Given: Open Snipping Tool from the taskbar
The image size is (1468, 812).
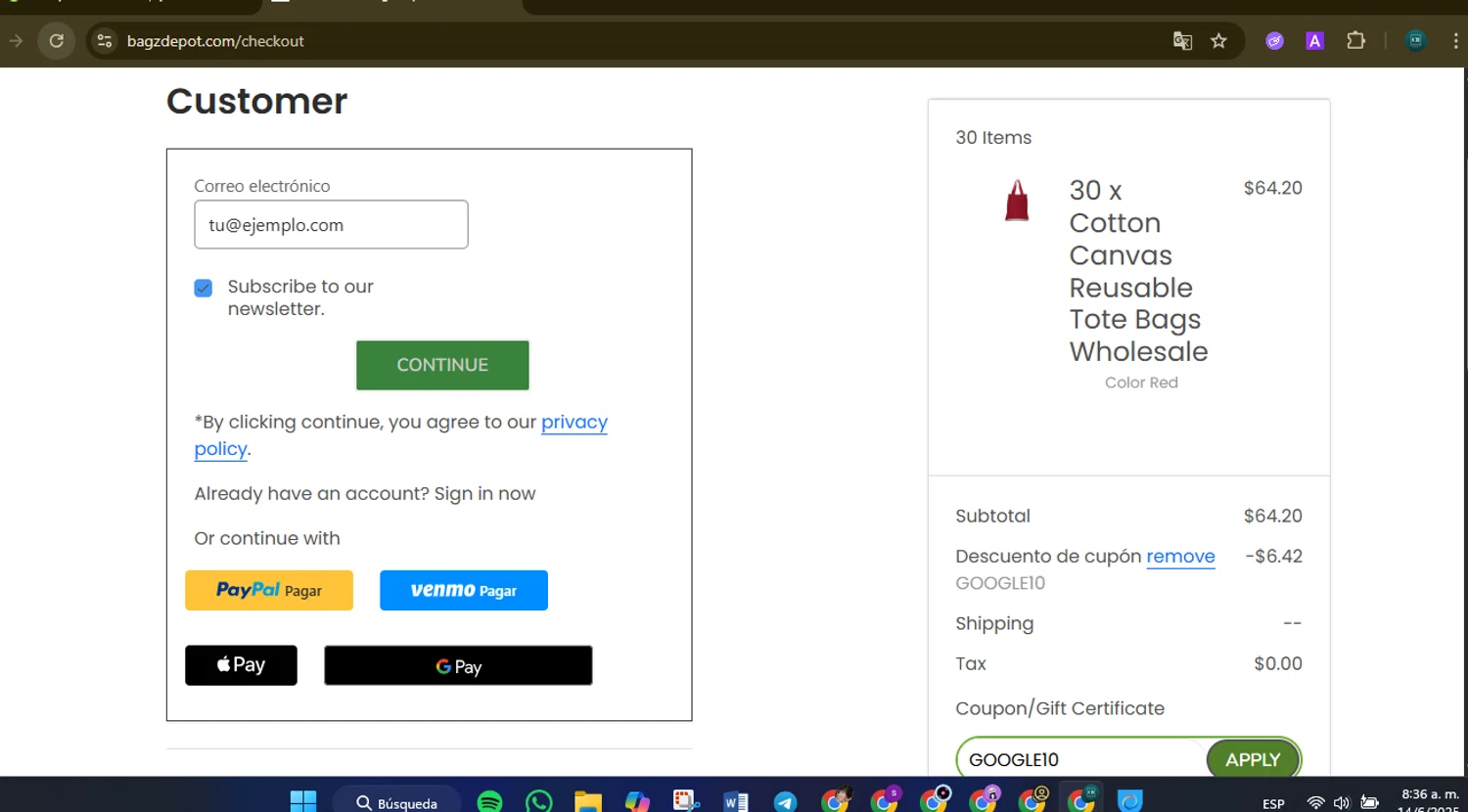Looking at the screenshot, I should point(686,801).
